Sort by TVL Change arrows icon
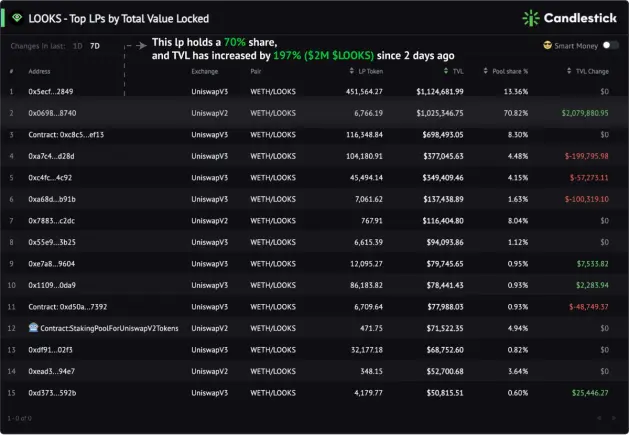The height and width of the screenshot is (435, 629). [x=569, y=71]
